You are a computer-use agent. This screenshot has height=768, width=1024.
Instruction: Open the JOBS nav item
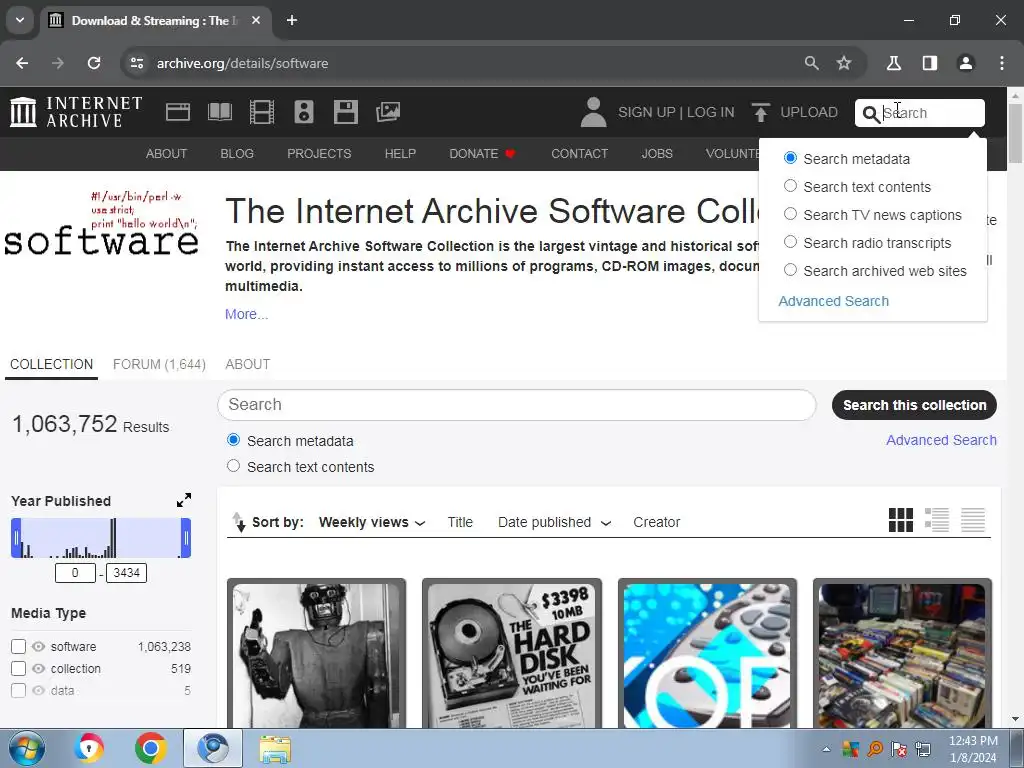[x=657, y=153]
